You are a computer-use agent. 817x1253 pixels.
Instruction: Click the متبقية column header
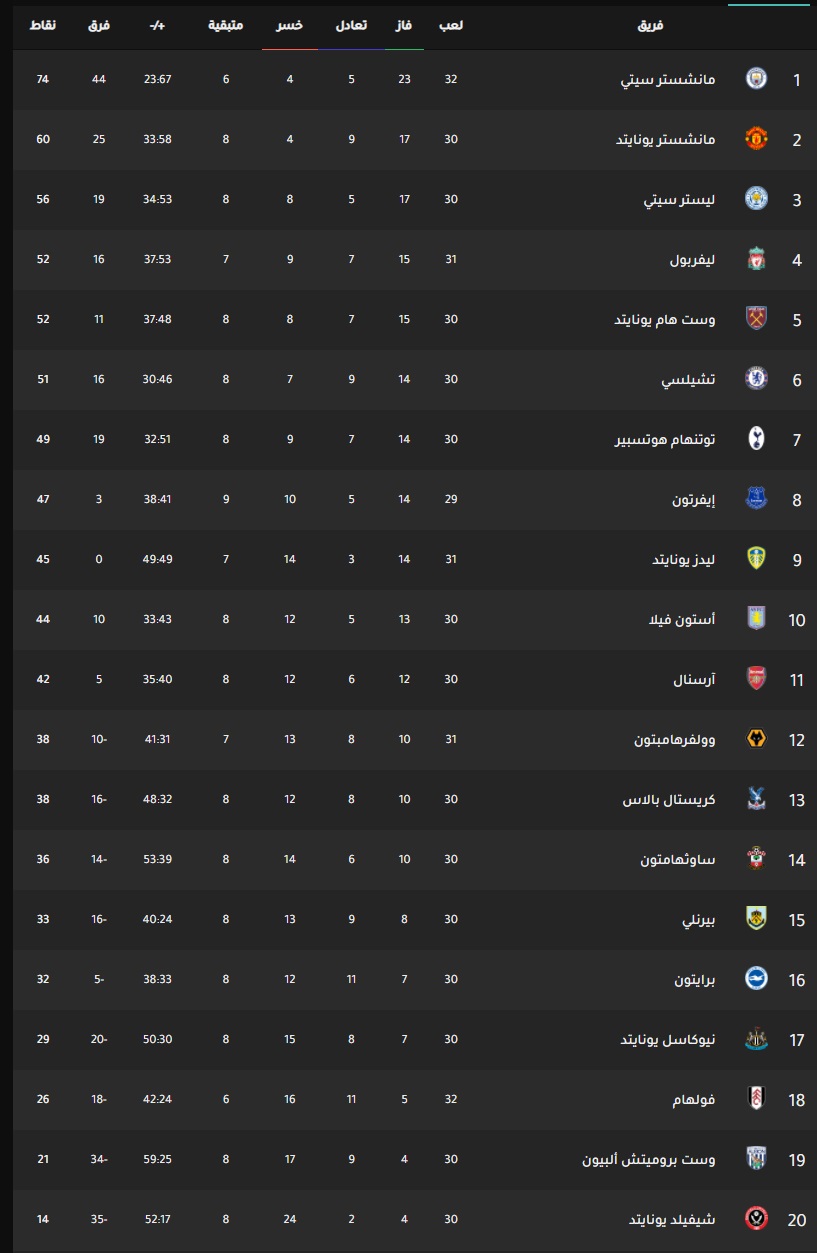[x=227, y=24]
